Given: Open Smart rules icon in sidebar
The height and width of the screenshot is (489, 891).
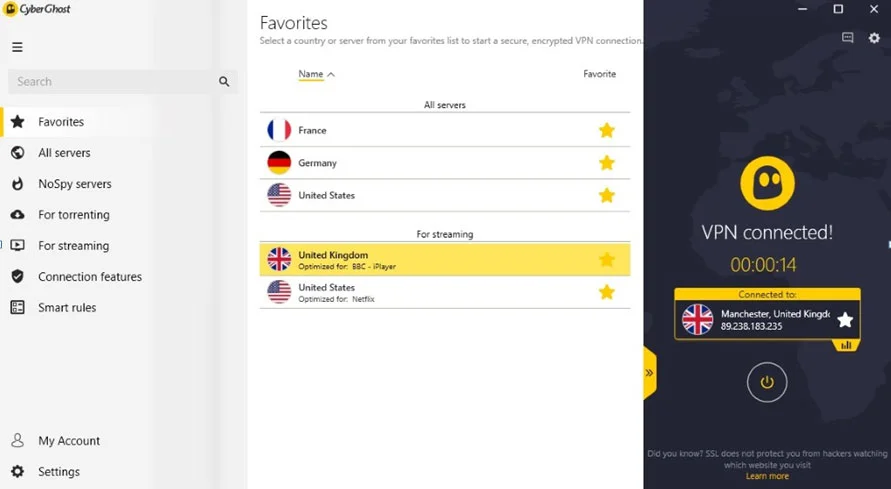Looking at the screenshot, I should click(18, 307).
